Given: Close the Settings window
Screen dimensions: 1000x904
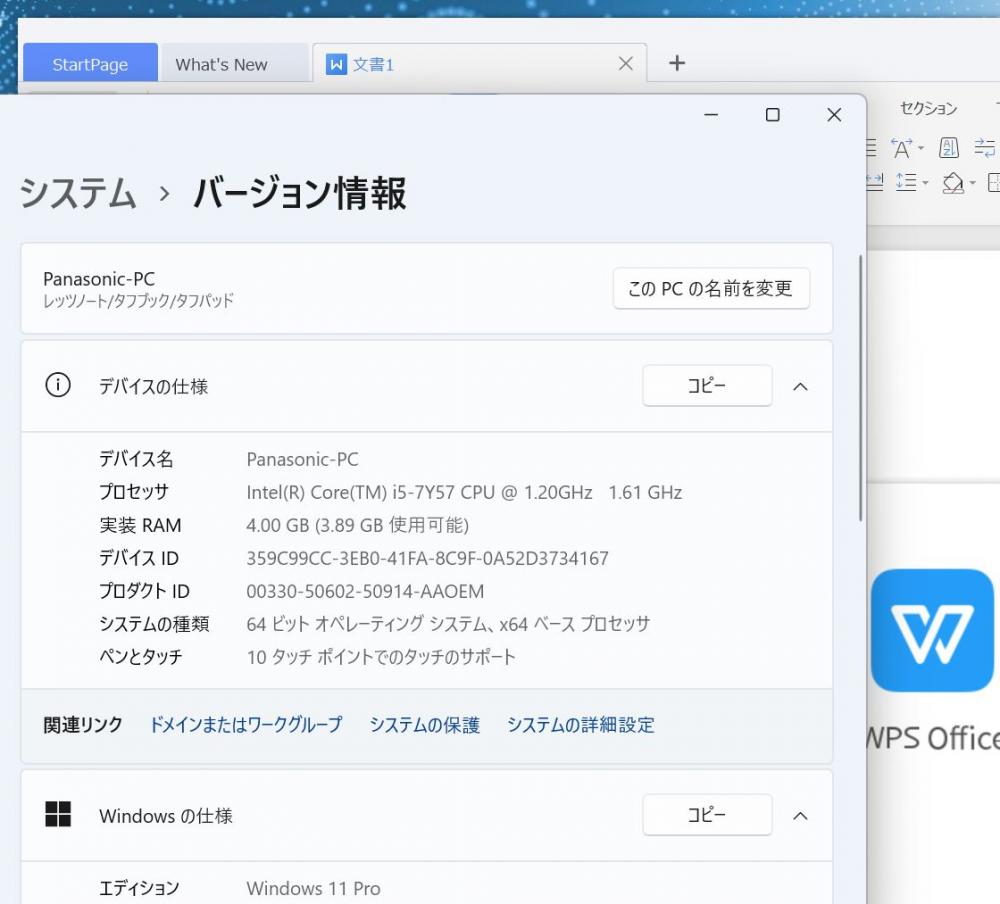Looking at the screenshot, I should [834, 115].
